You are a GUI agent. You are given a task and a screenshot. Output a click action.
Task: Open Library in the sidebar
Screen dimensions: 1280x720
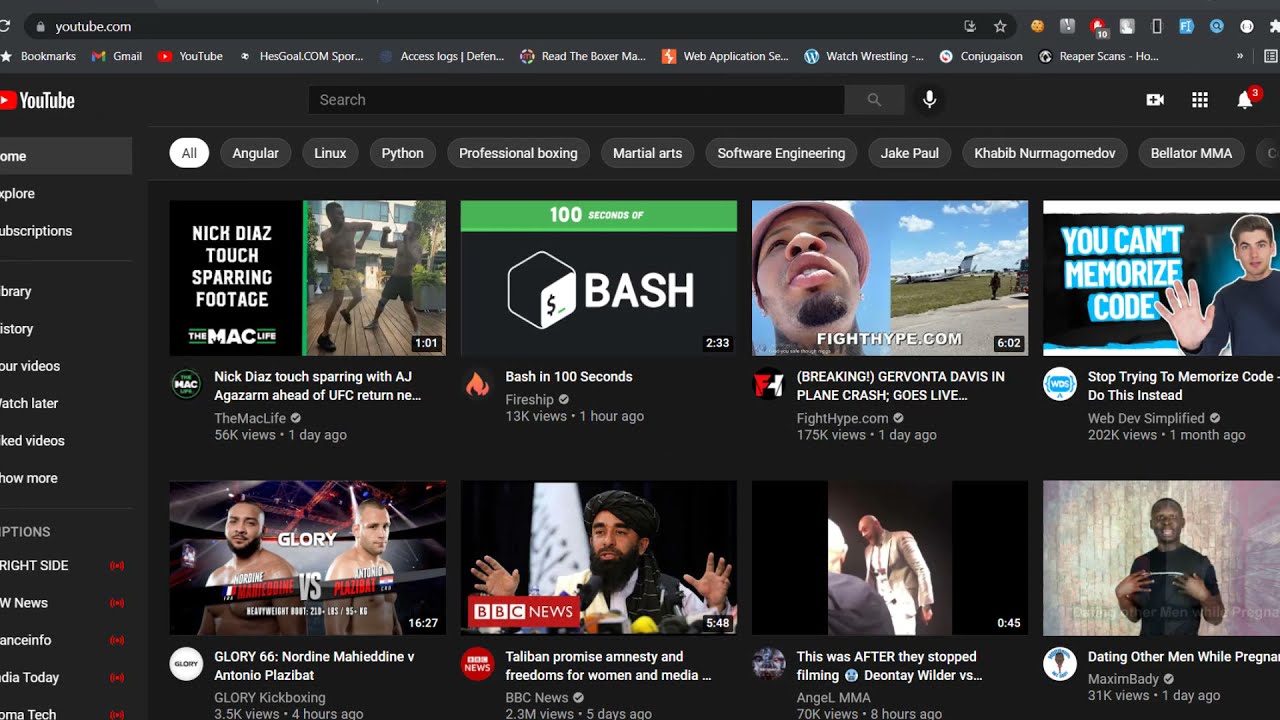pyautogui.click(x=65, y=291)
